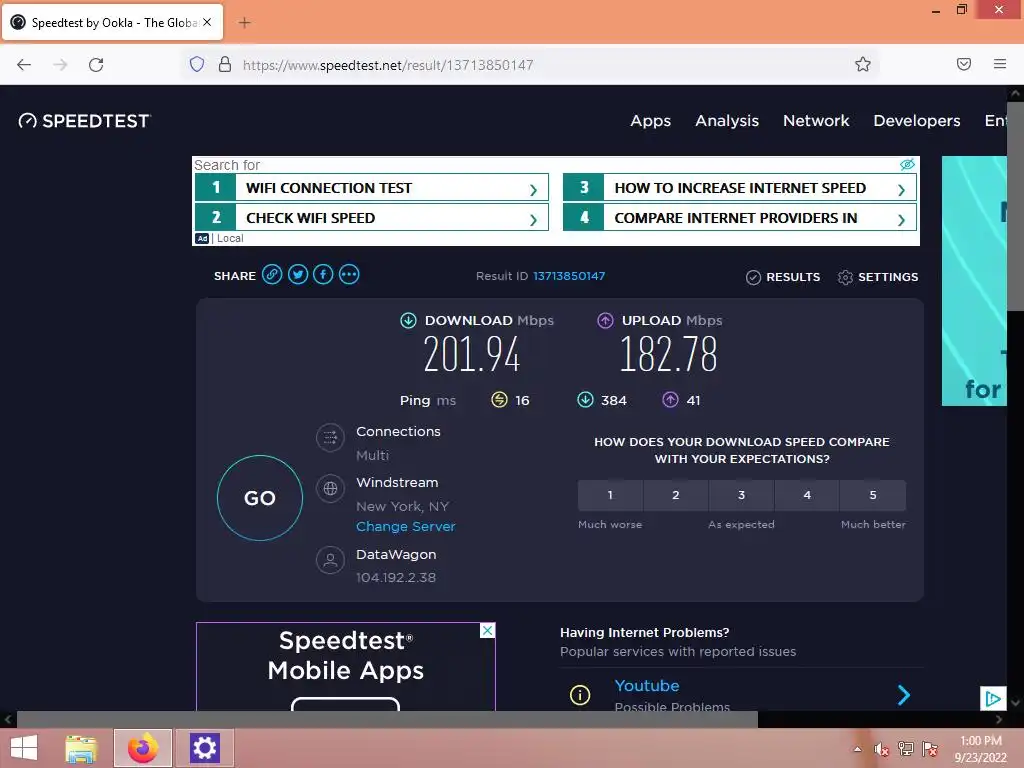Go back to previous page
The width and height of the screenshot is (1024, 768).
(x=24, y=64)
